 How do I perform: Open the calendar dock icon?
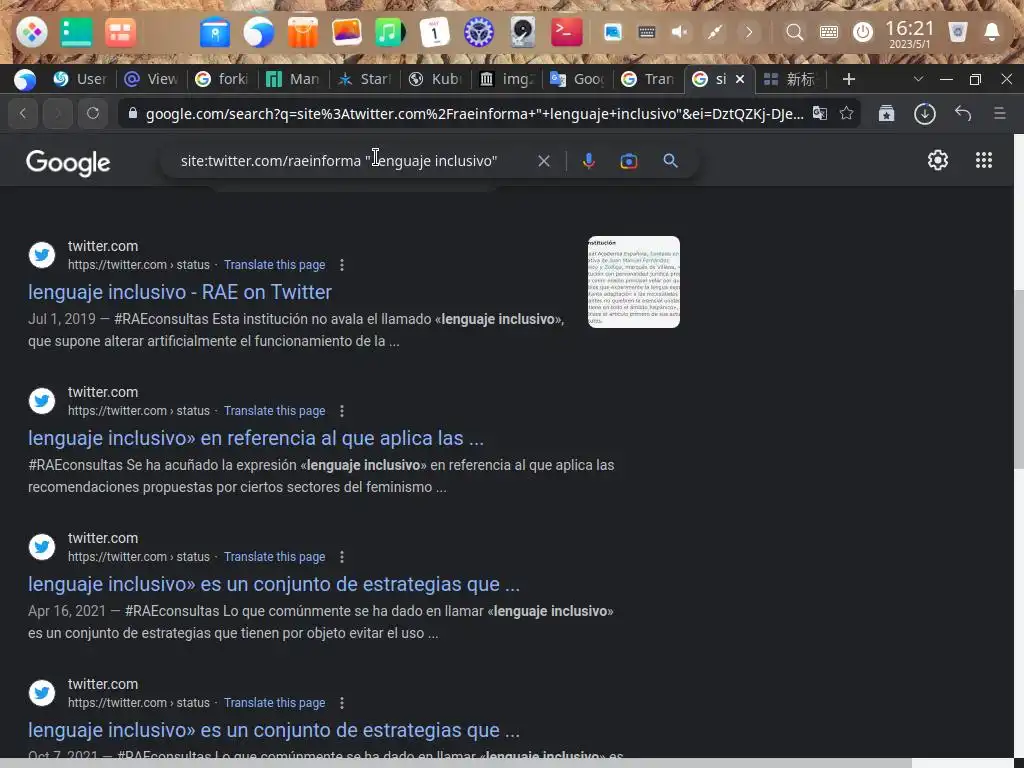[434, 32]
